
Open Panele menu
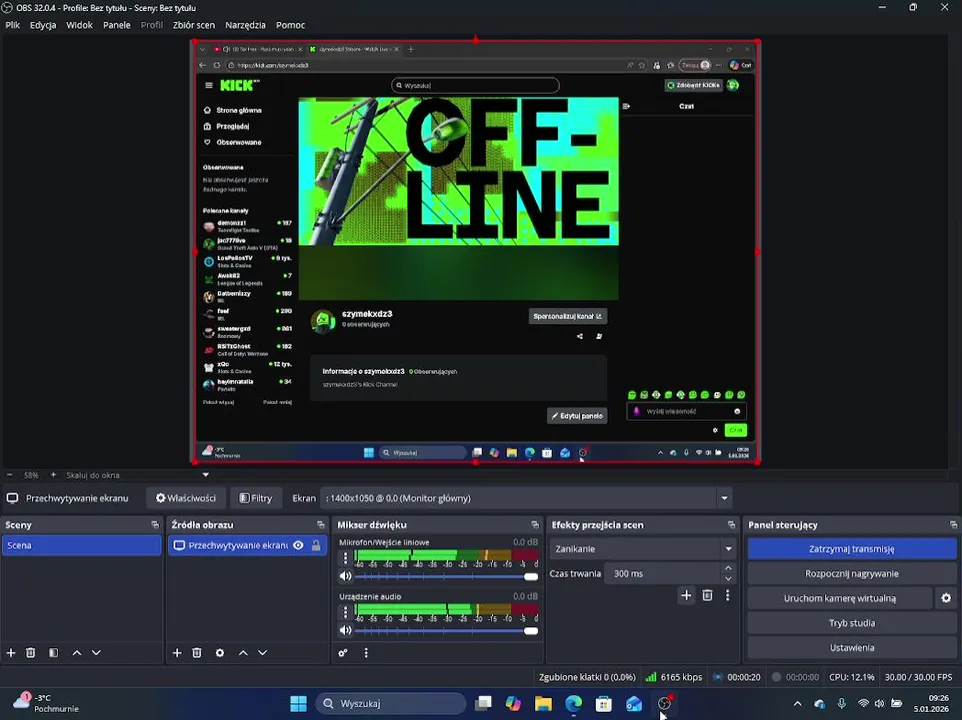[x=117, y=25]
